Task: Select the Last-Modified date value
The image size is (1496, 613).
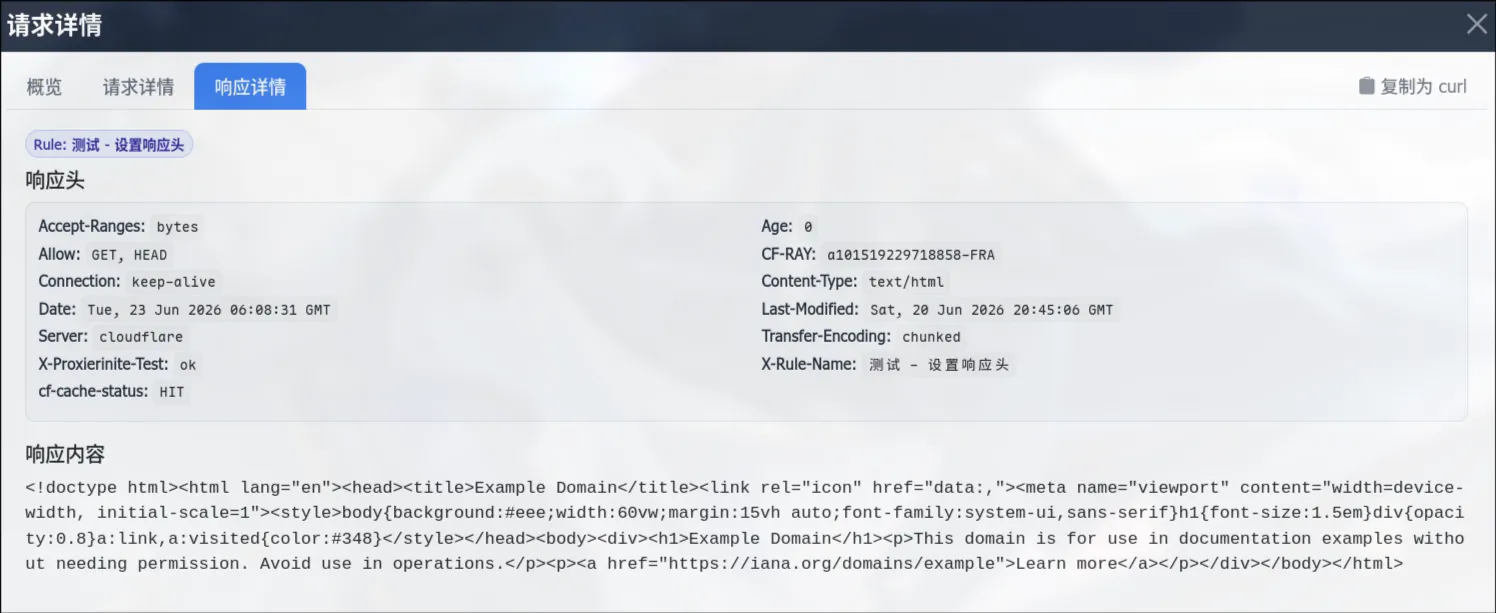Action: coord(992,310)
